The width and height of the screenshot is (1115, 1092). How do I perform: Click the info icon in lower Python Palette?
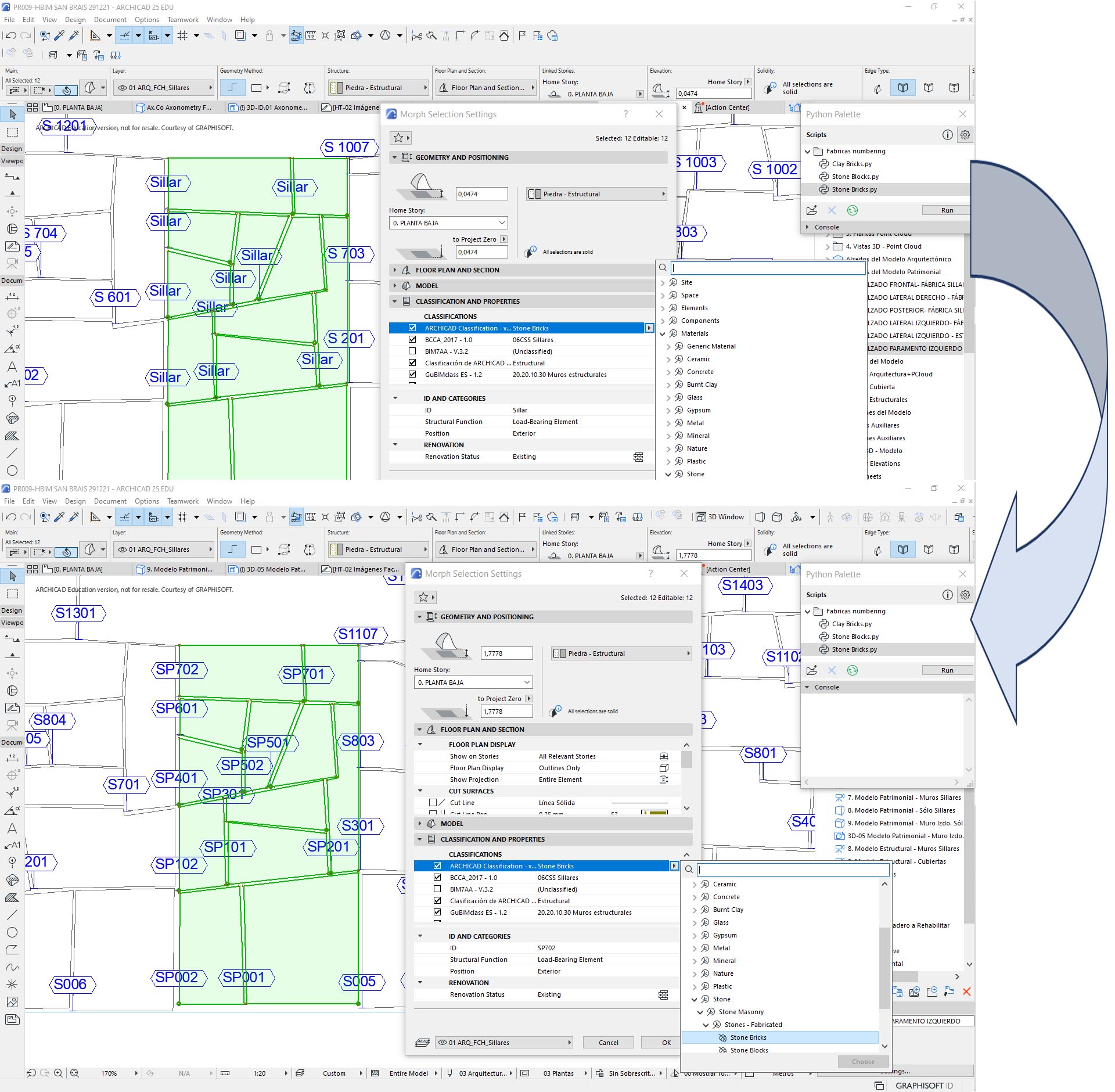click(947, 595)
